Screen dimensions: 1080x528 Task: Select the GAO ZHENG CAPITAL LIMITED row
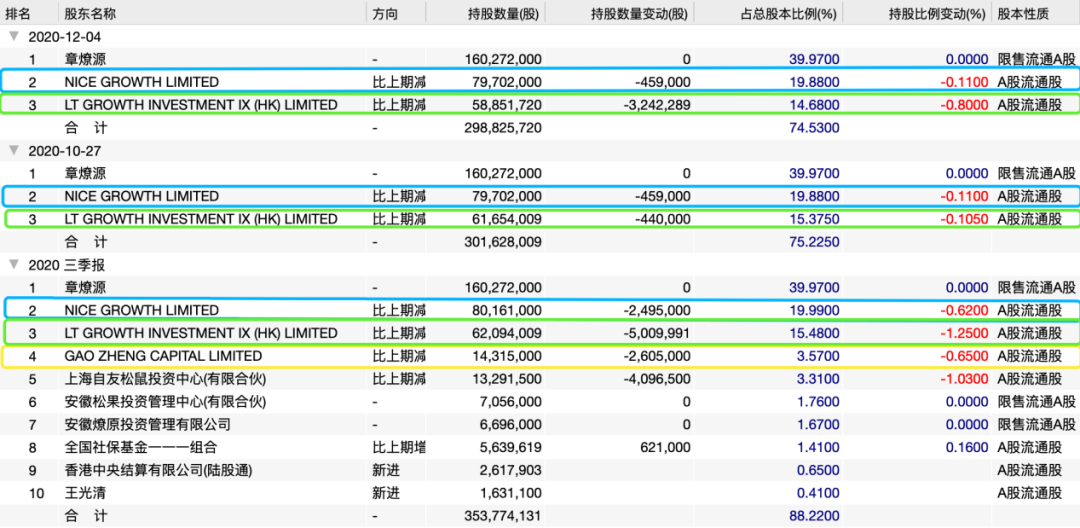(163, 356)
